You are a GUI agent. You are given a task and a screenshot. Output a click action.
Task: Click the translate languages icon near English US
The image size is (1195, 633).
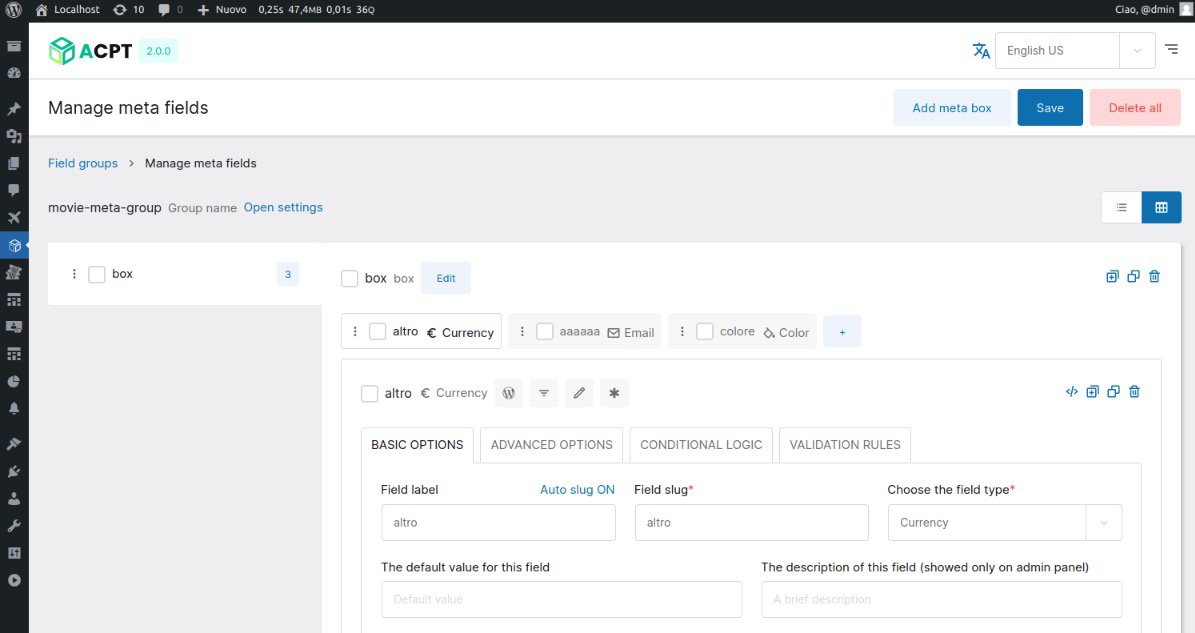coord(981,49)
